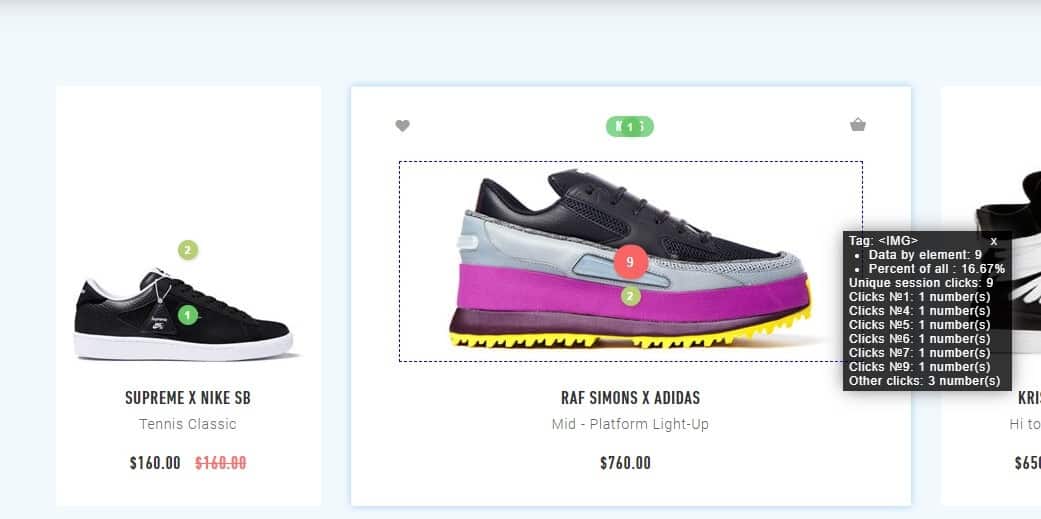Click the red 9 click marker
The height and width of the screenshot is (519, 1041).
631,261
